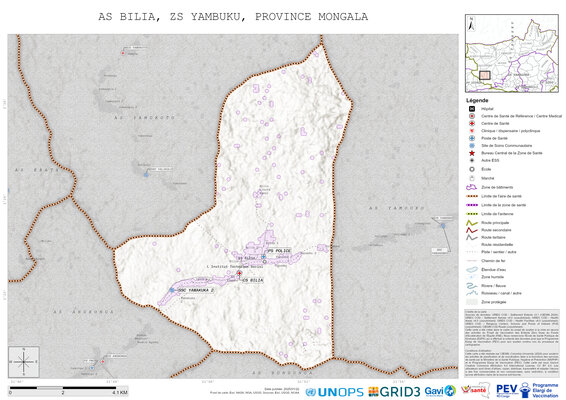The height and width of the screenshot is (400, 566).
Task: Click the PEV Programme Élargi de Vaccination logo
Action: coord(527,390)
